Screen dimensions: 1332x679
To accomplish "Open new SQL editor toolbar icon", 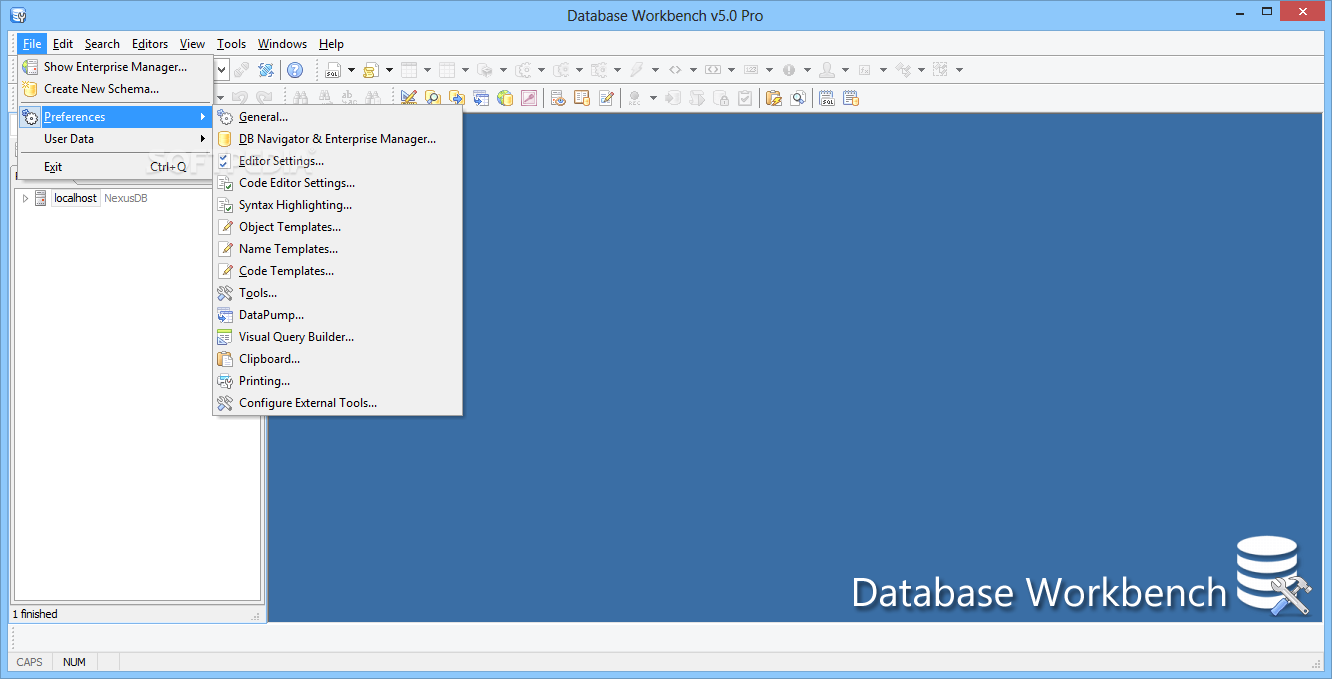I will tap(333, 70).
